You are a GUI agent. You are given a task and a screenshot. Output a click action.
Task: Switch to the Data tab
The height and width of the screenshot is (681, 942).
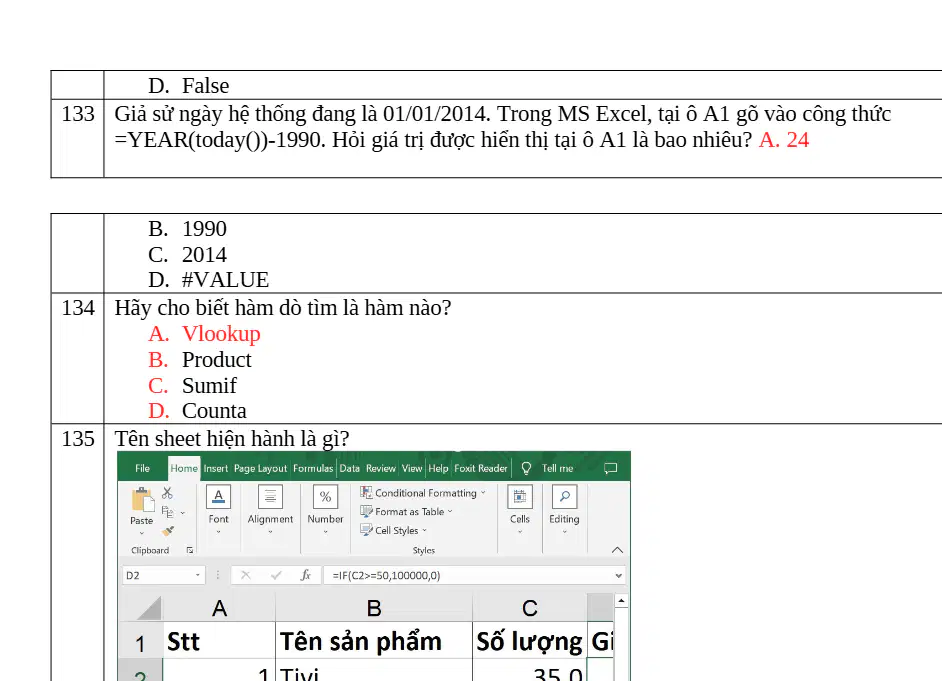click(349, 468)
